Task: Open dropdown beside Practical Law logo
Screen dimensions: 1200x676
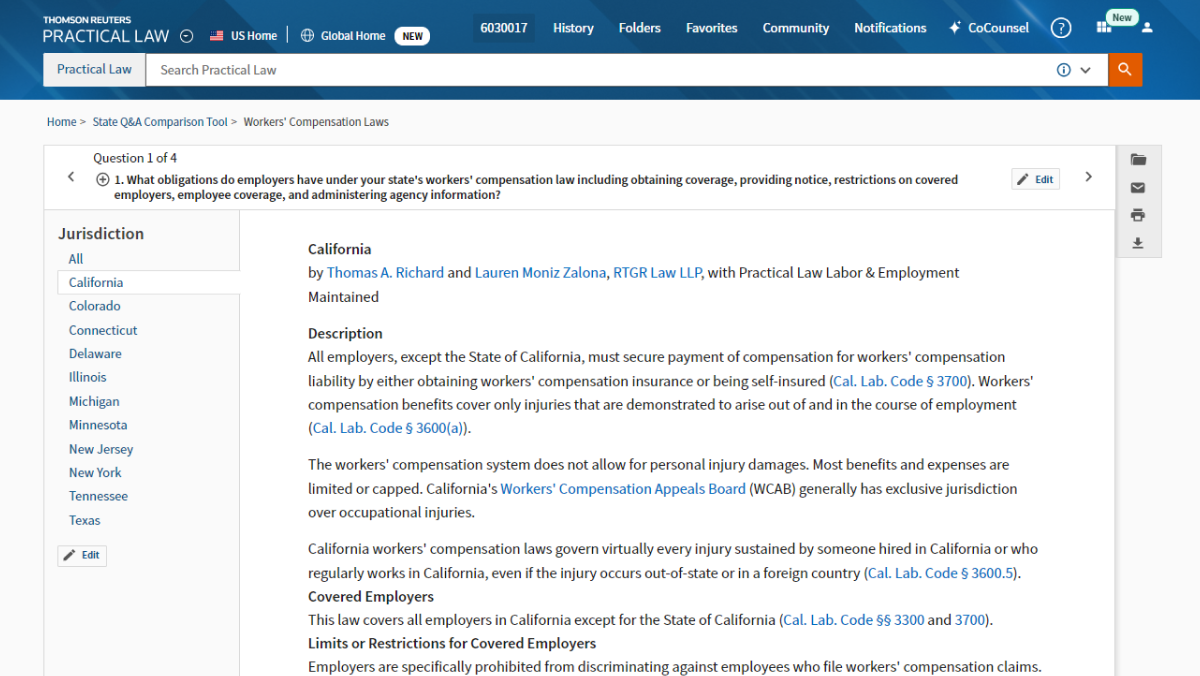Action: [187, 36]
